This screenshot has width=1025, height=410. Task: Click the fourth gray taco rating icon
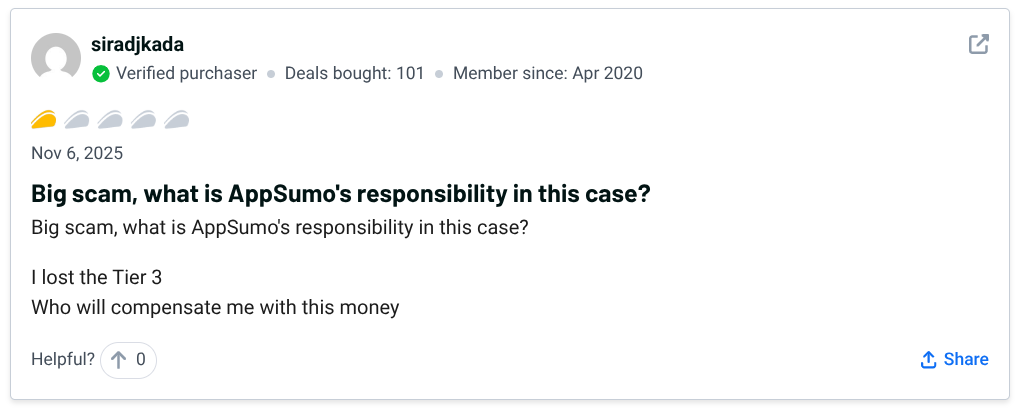coord(143,121)
